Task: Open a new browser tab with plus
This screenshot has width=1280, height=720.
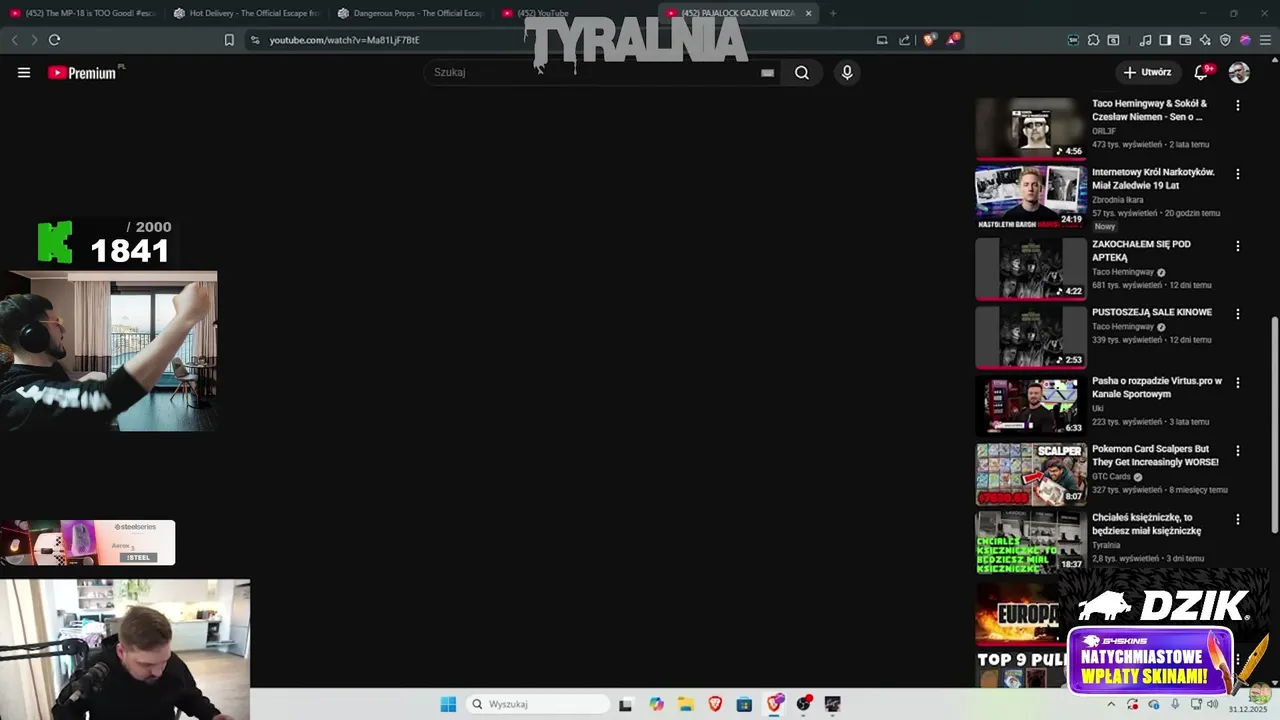Action: coord(833,13)
